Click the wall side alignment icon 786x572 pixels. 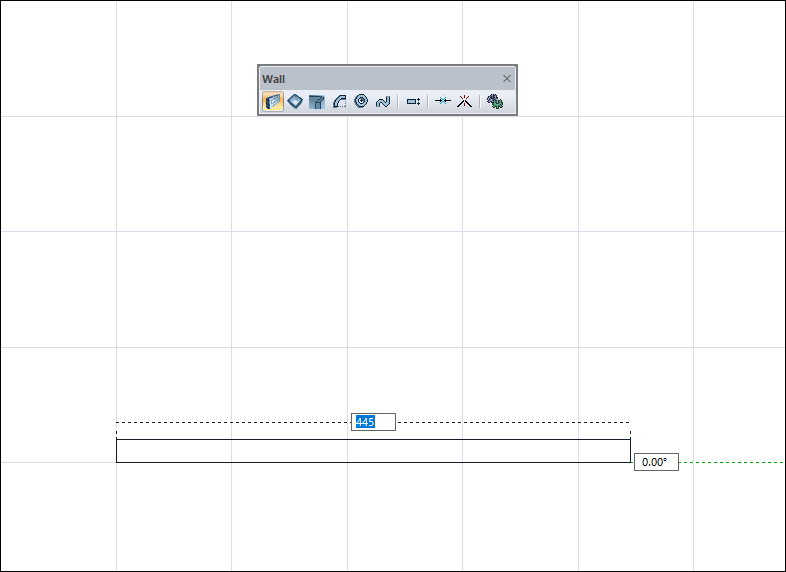click(413, 101)
